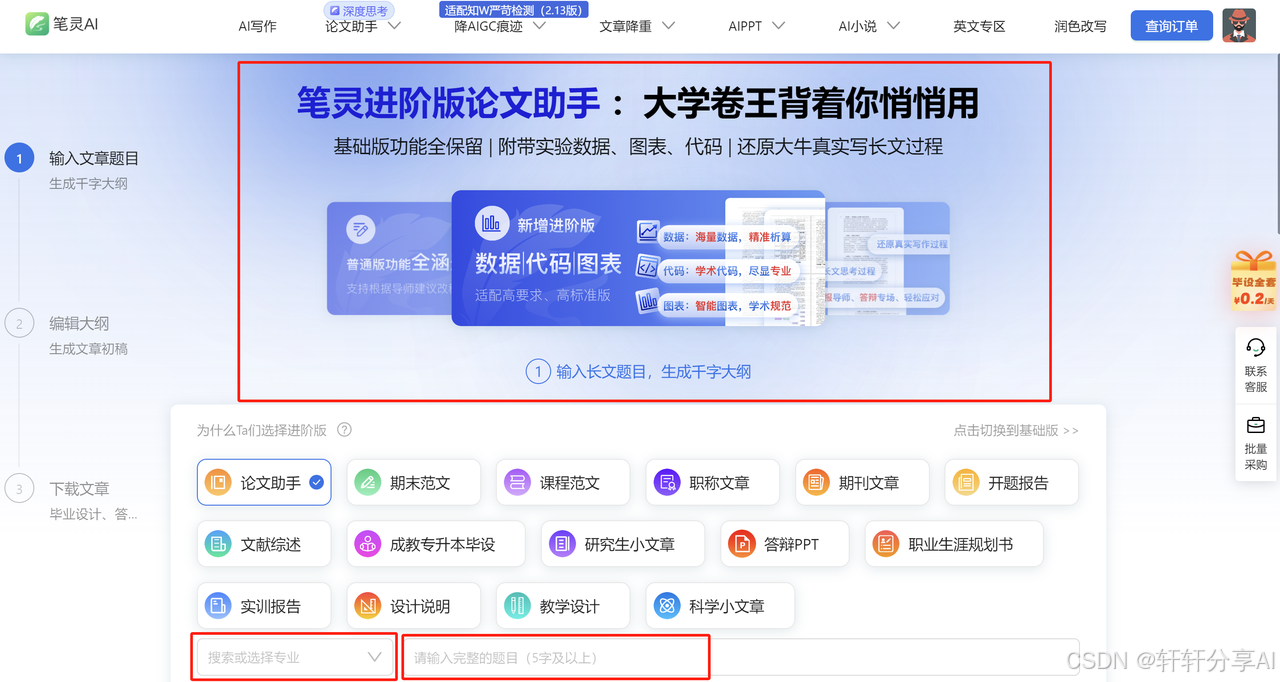Select the 期末范文 document type
Viewport: 1280px width, 682px height.
tap(413, 482)
